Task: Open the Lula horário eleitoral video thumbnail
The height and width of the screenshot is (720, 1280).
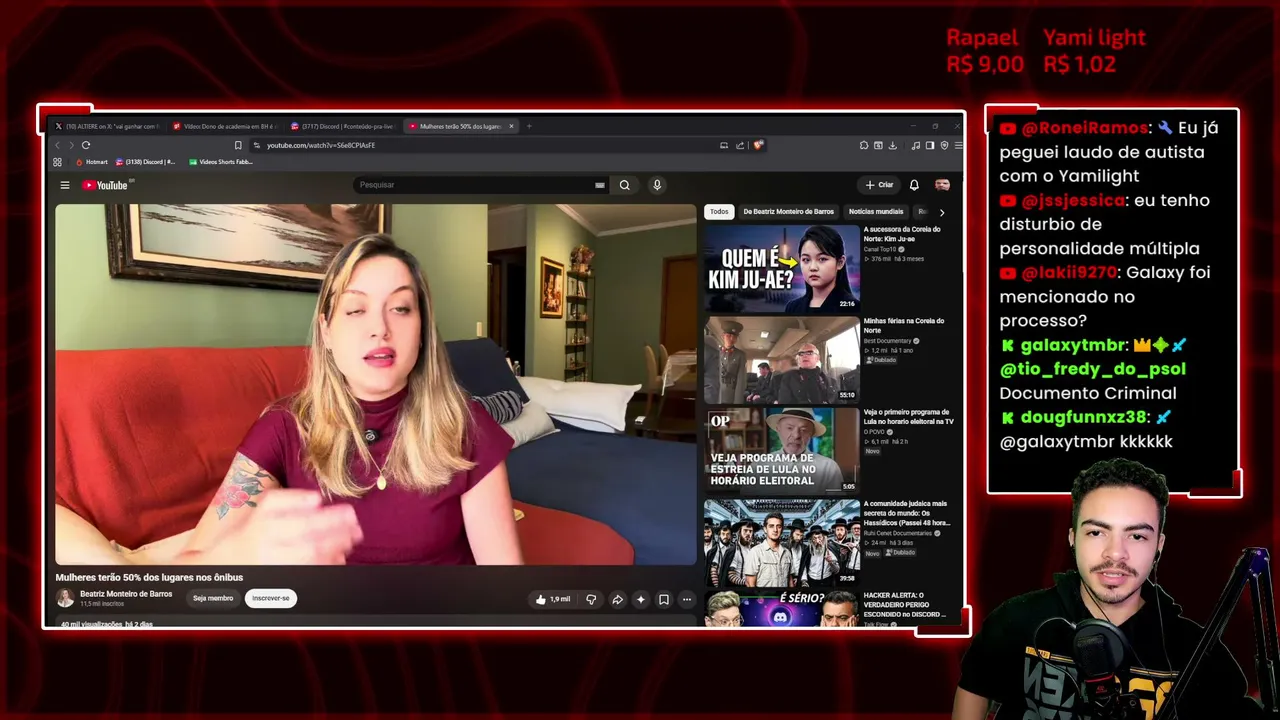Action: [782, 451]
